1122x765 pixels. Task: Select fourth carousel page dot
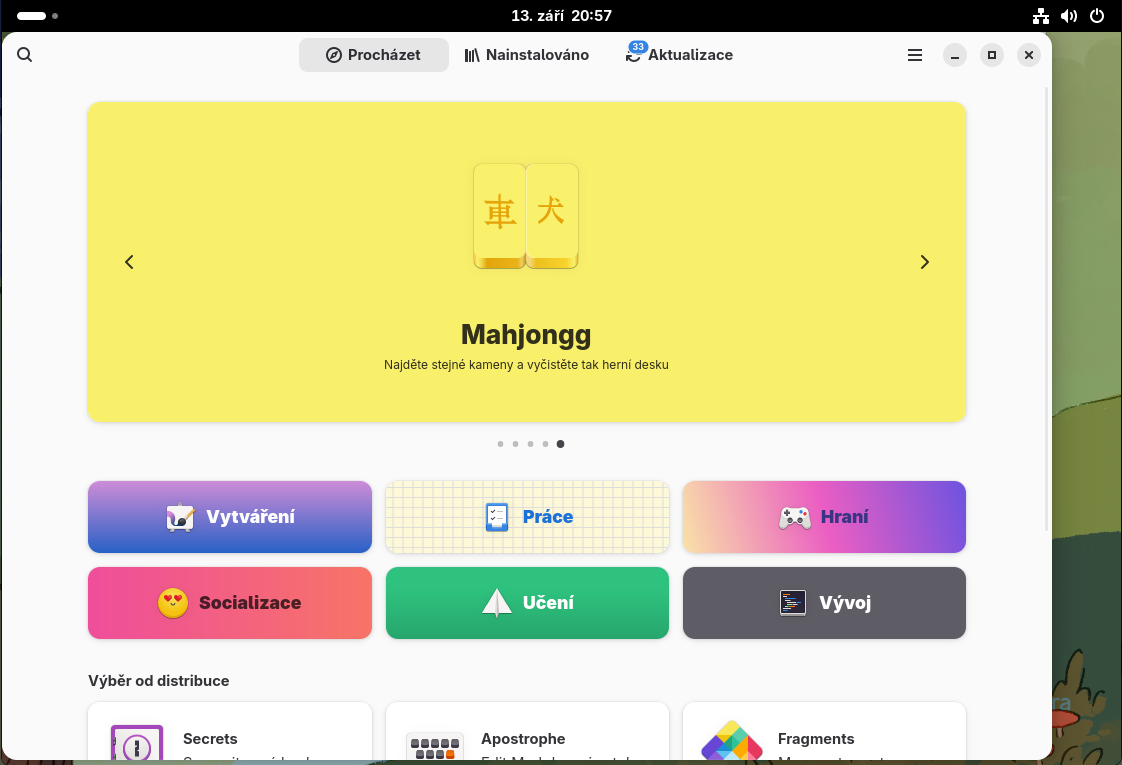[x=545, y=444]
